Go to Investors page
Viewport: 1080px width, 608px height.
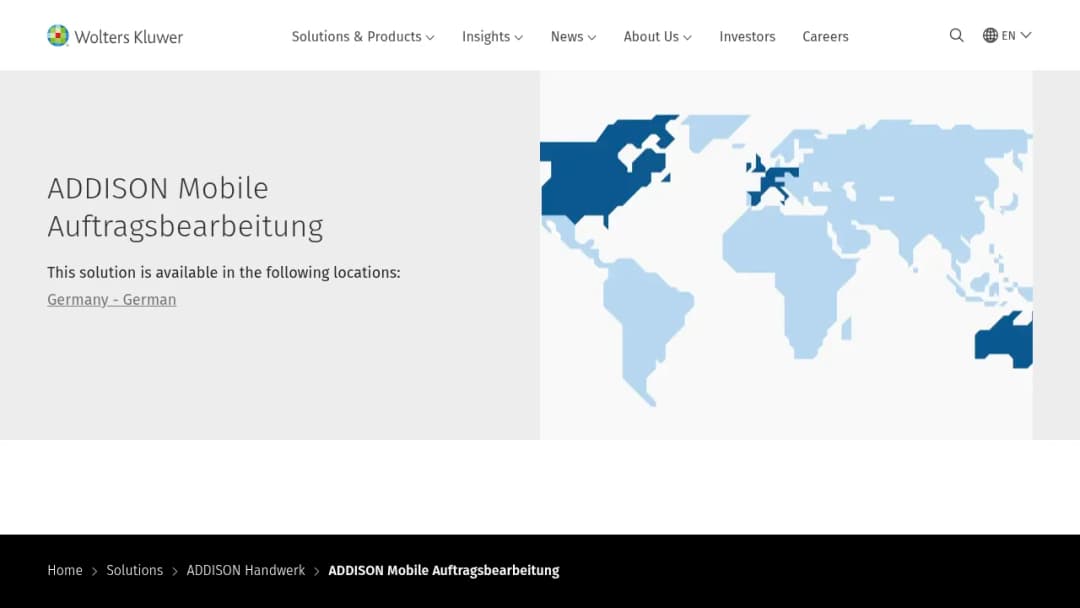point(747,36)
